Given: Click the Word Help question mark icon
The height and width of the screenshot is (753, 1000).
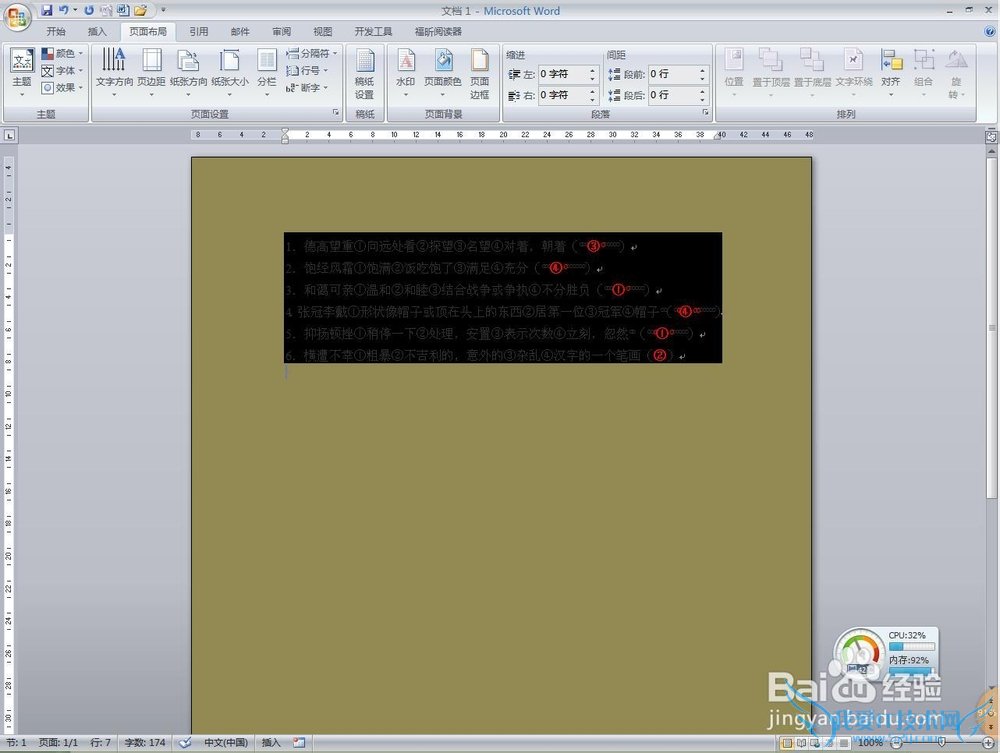Looking at the screenshot, I should (990, 31).
